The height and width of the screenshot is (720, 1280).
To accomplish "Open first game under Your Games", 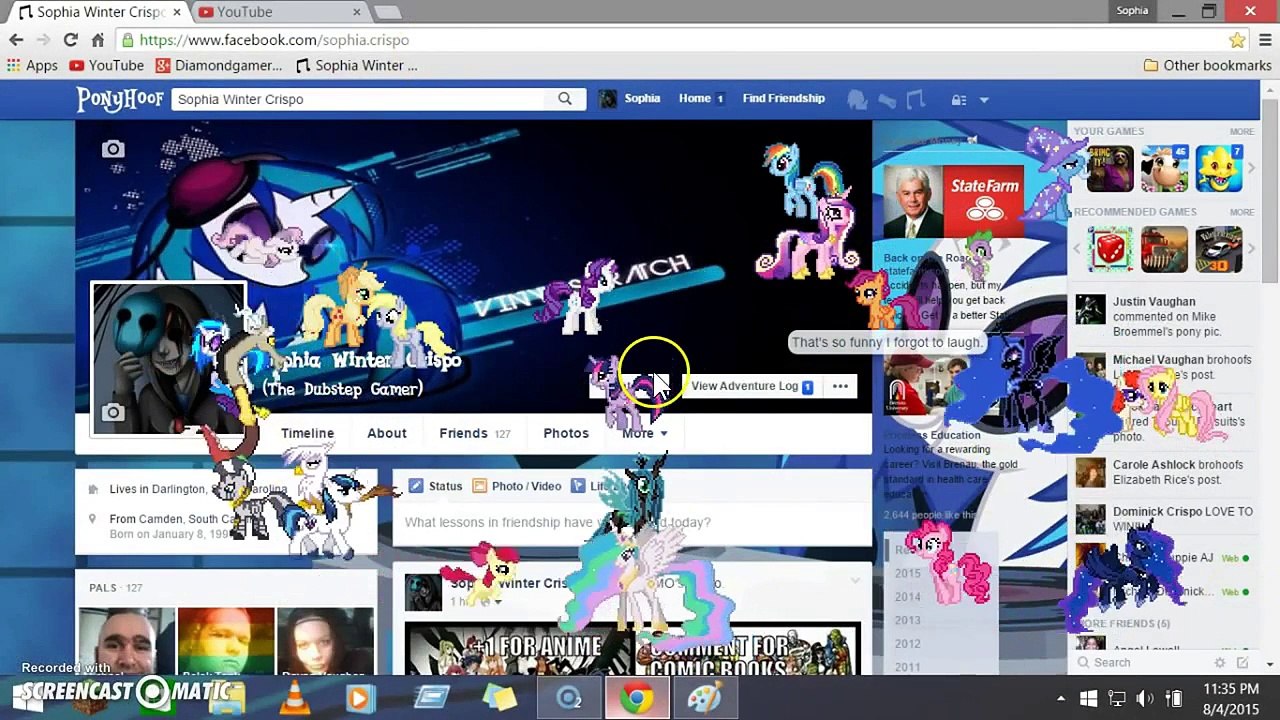I will click(x=1110, y=169).
